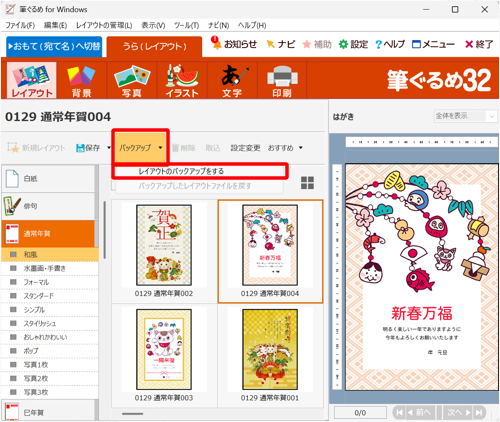
Task: Select the 水墨画・手書き subcategory
Action: [x=50, y=268]
